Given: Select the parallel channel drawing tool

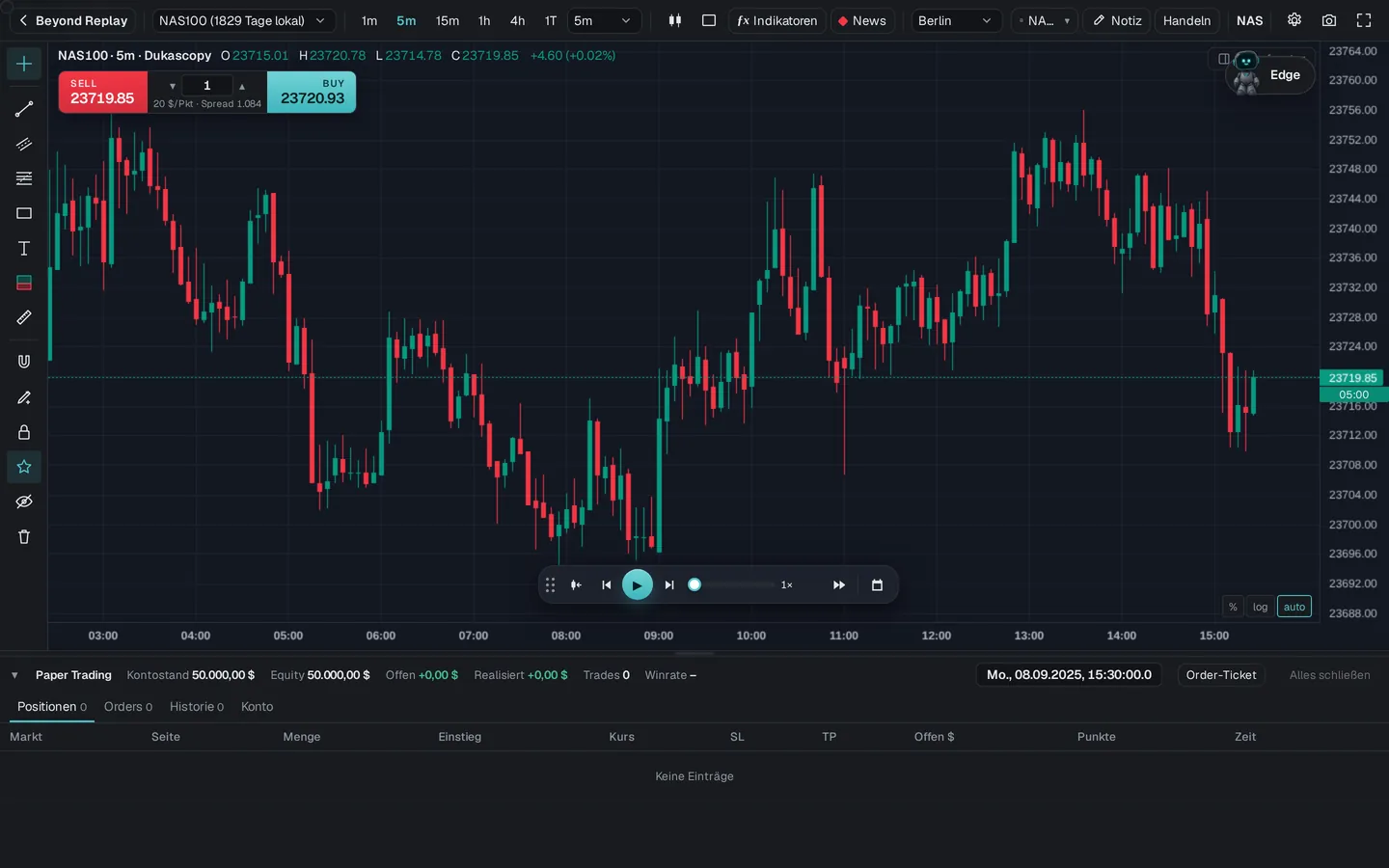Looking at the screenshot, I should [24, 144].
